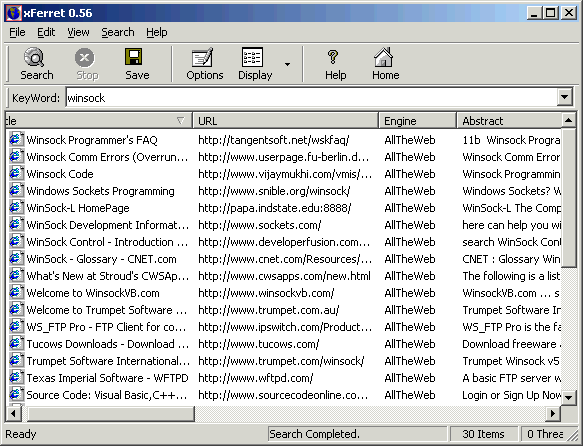Click abstract 'A basic FTP server' cell
The height and width of the screenshot is (446, 583).
click(512, 378)
